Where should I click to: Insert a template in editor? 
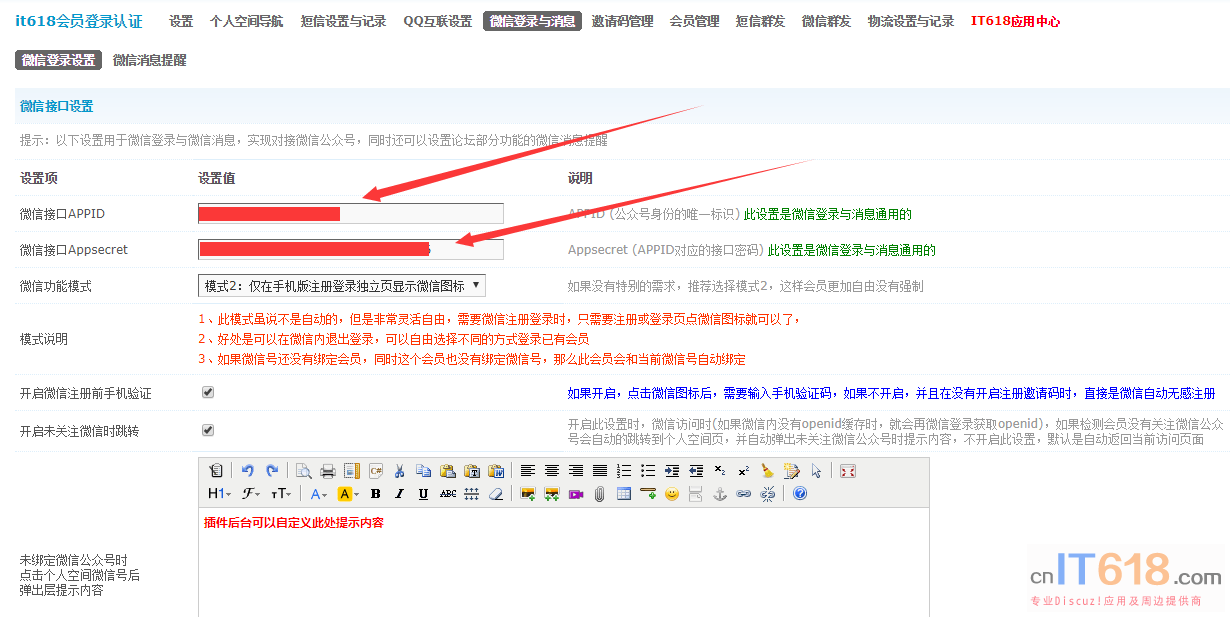click(x=352, y=471)
